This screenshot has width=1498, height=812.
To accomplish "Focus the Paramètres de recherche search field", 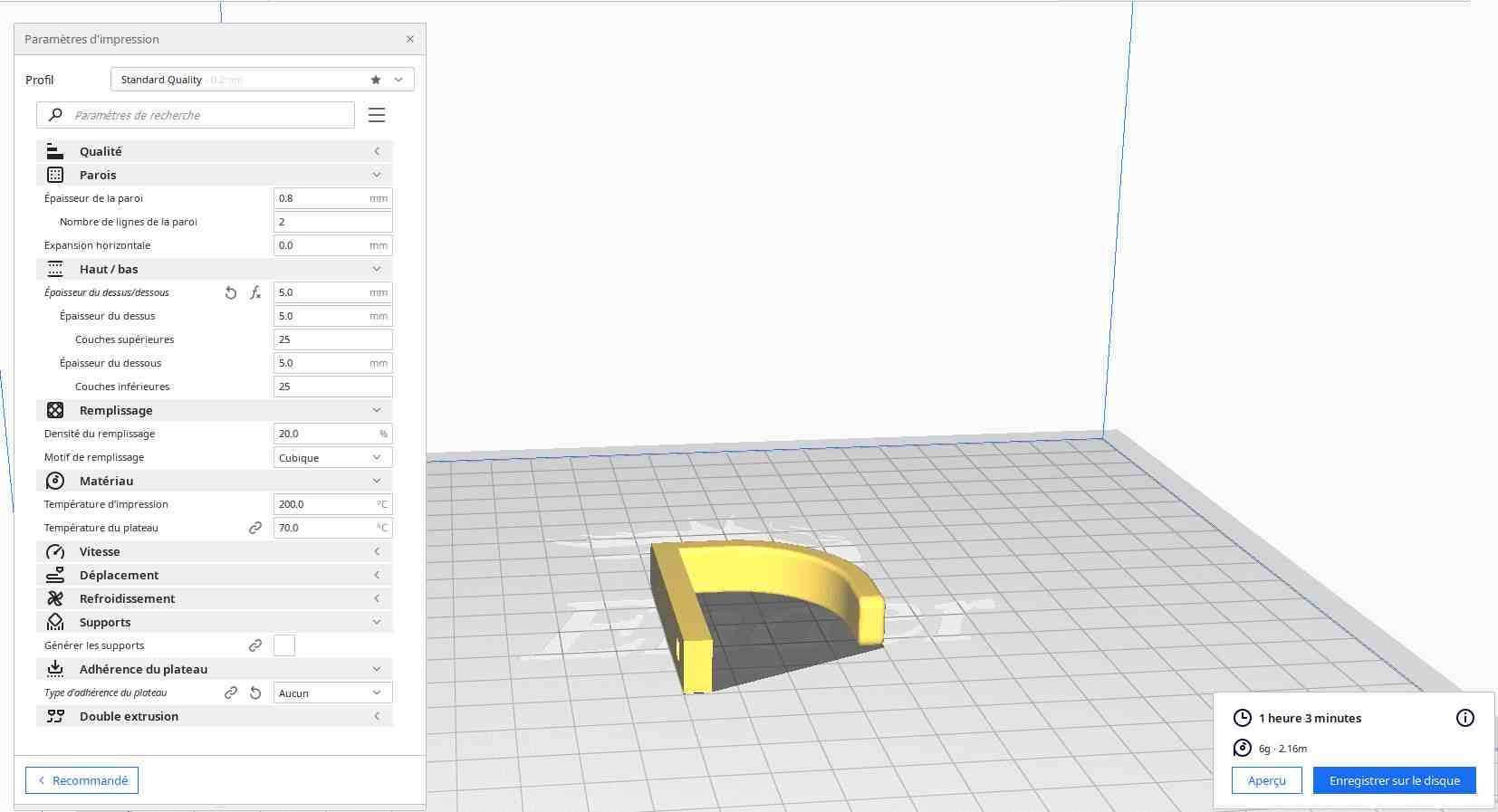I will 196,115.
